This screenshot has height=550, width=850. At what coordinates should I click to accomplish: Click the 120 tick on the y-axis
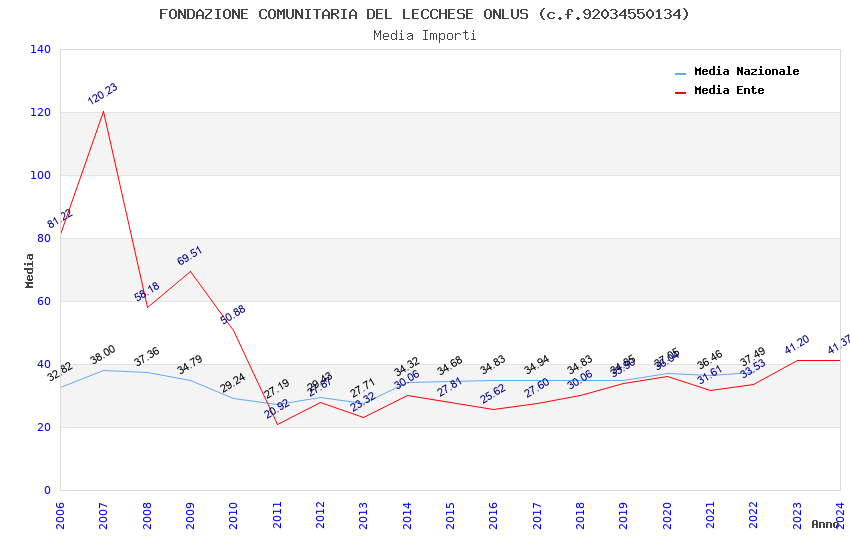point(40,112)
